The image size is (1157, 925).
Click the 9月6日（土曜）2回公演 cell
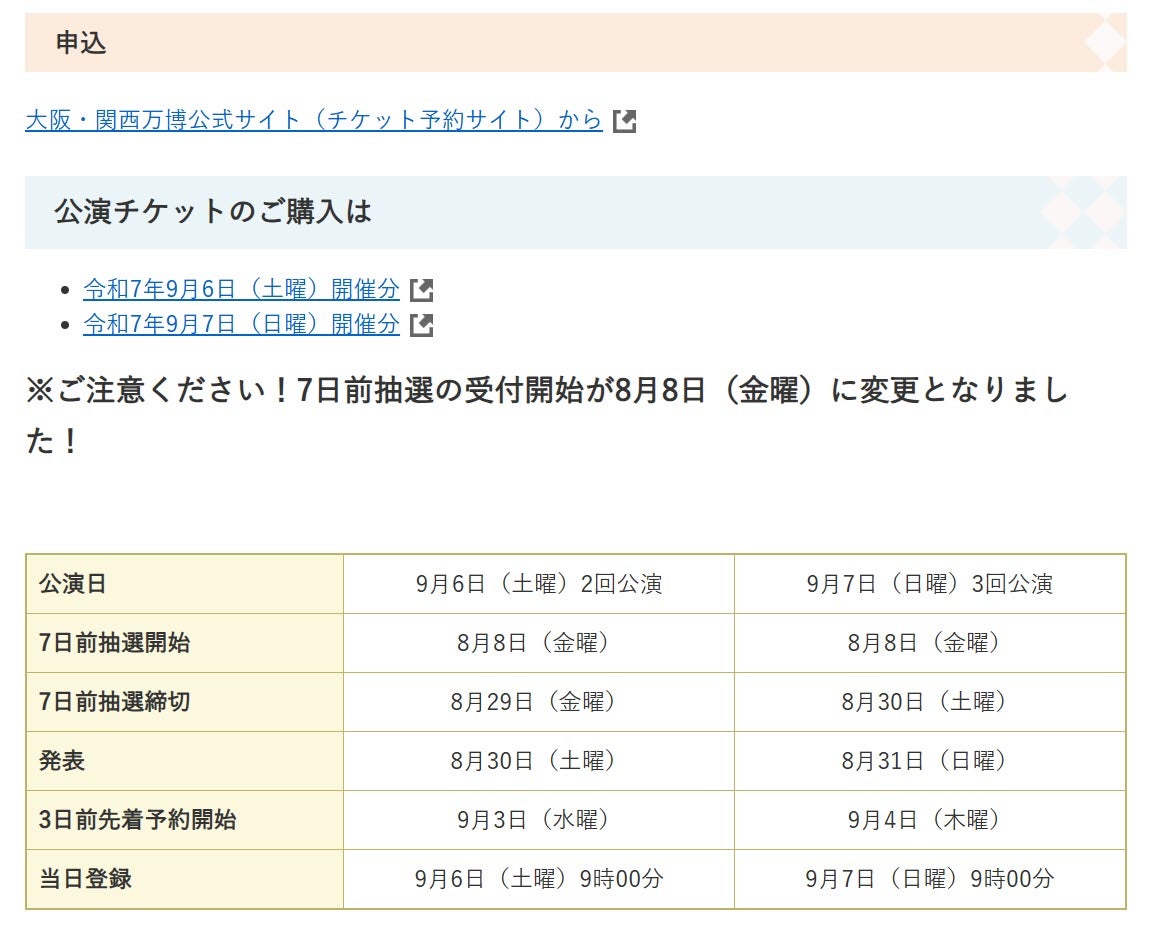539,584
